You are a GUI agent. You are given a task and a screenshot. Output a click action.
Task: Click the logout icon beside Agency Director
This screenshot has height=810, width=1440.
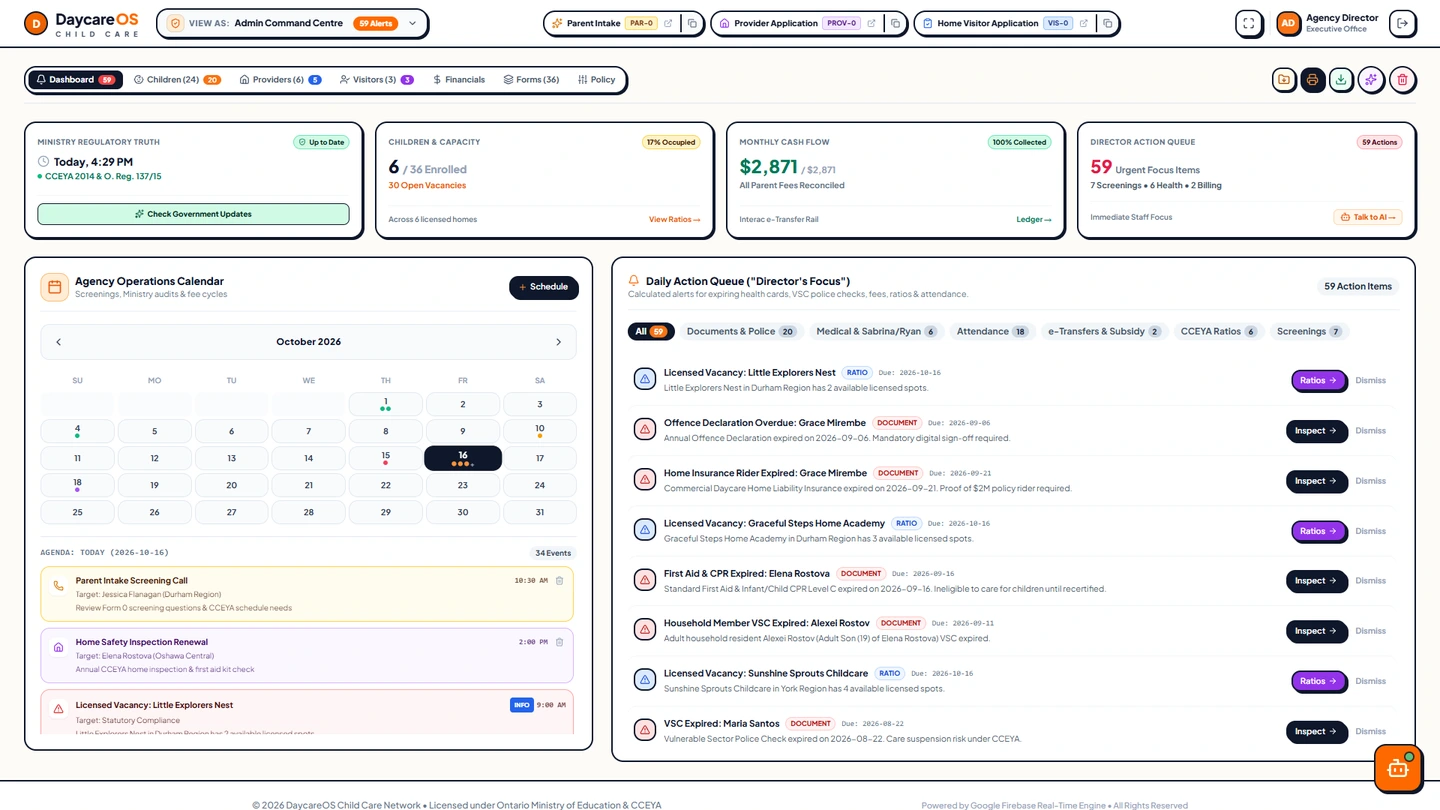[1403, 23]
